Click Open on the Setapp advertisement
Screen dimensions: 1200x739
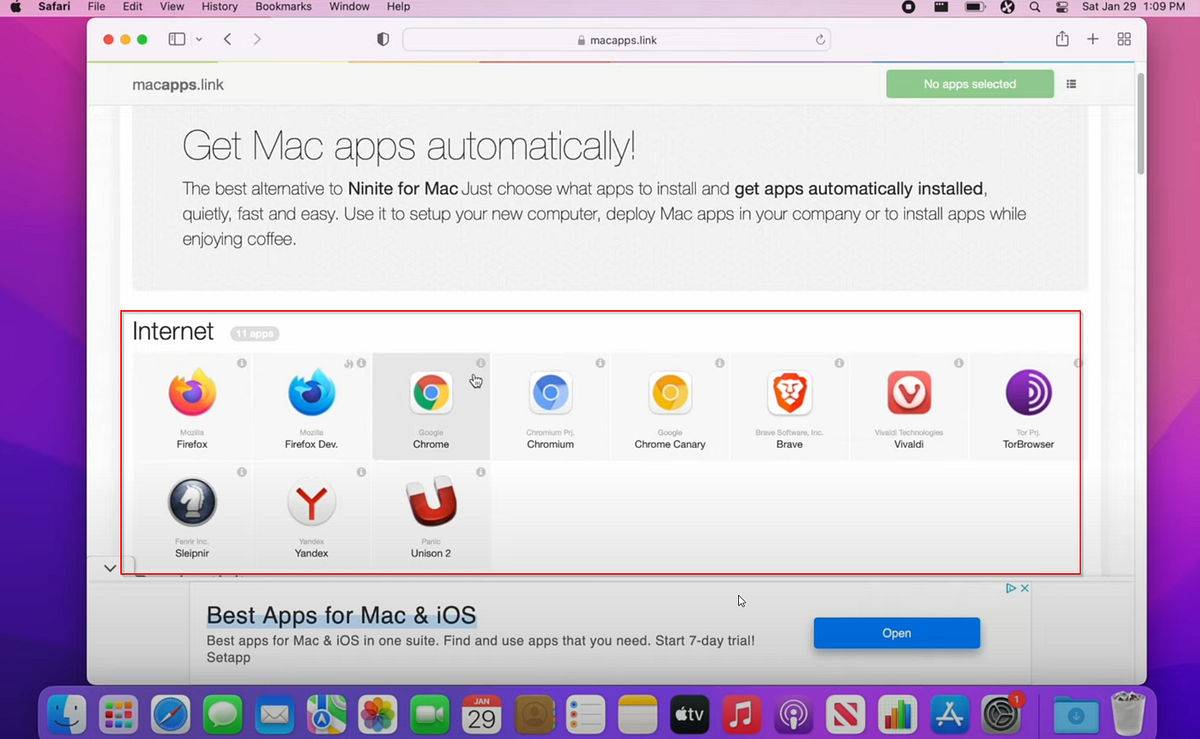pyautogui.click(x=896, y=633)
